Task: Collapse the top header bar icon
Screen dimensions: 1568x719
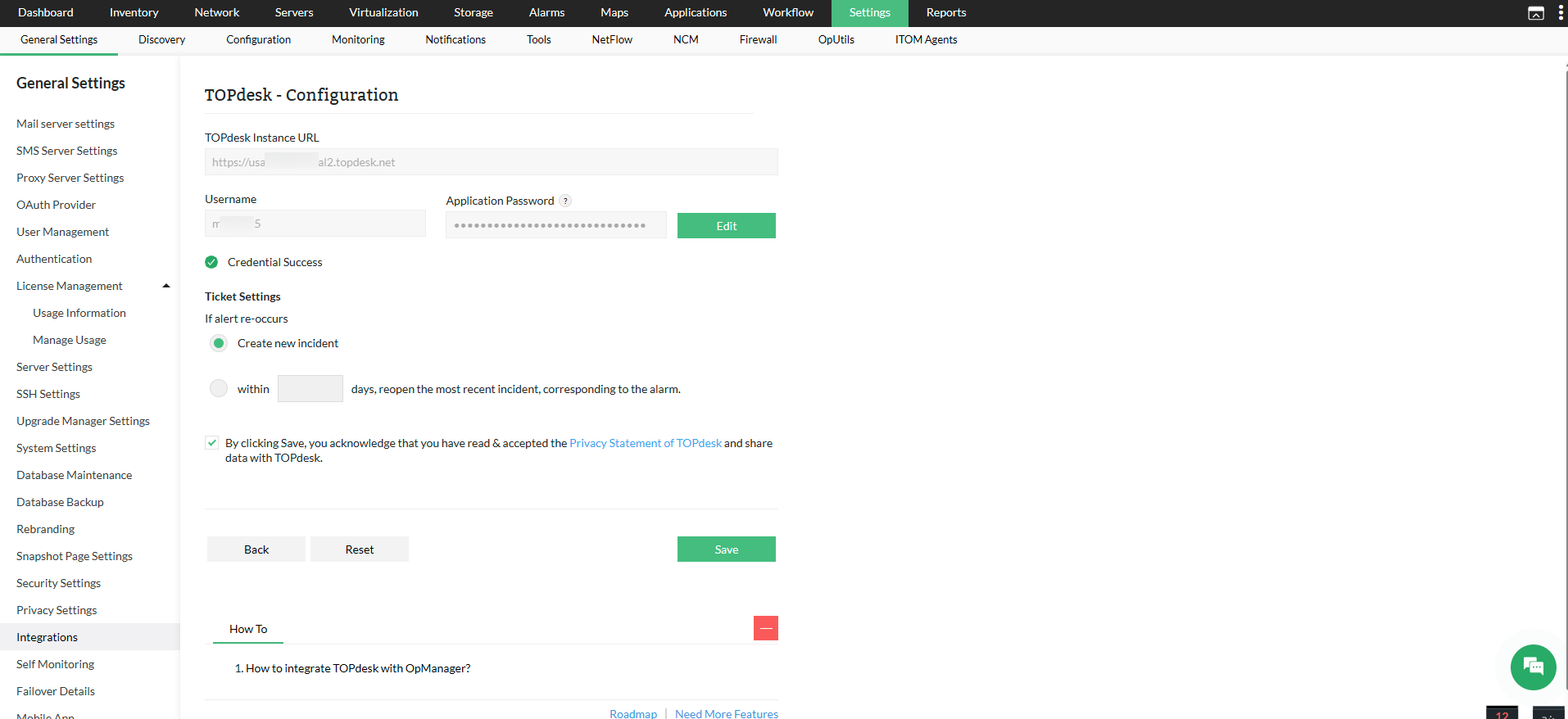Action: point(1536,13)
